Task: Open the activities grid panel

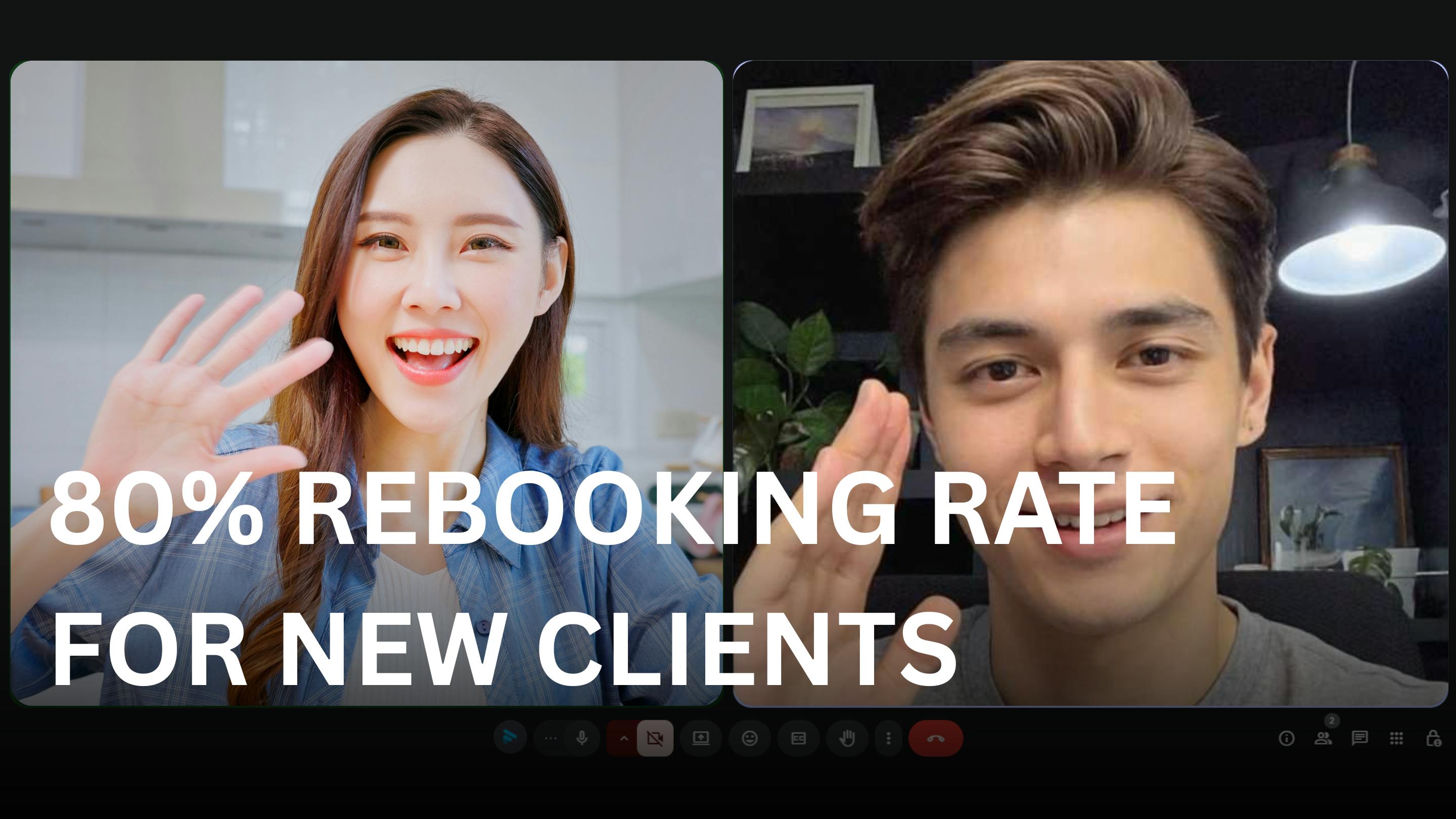Action: 1396,738
